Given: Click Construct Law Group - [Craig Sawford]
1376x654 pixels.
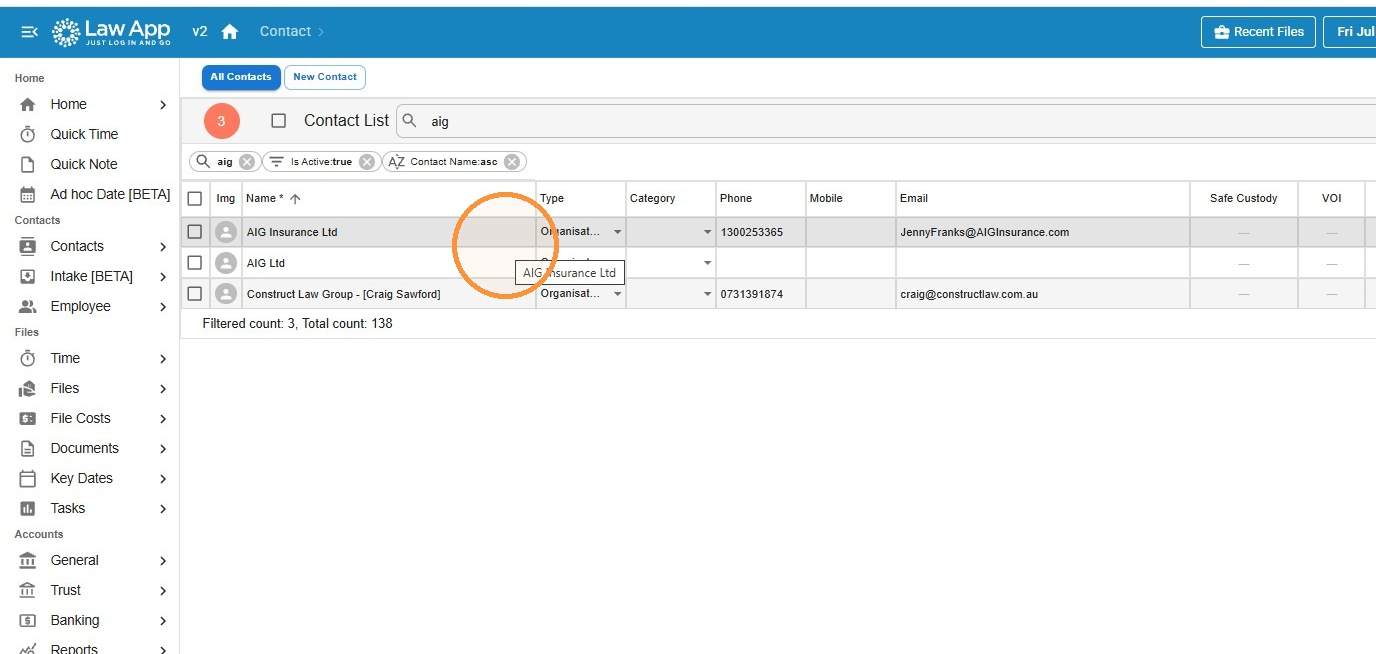Looking at the screenshot, I should pos(344,294).
